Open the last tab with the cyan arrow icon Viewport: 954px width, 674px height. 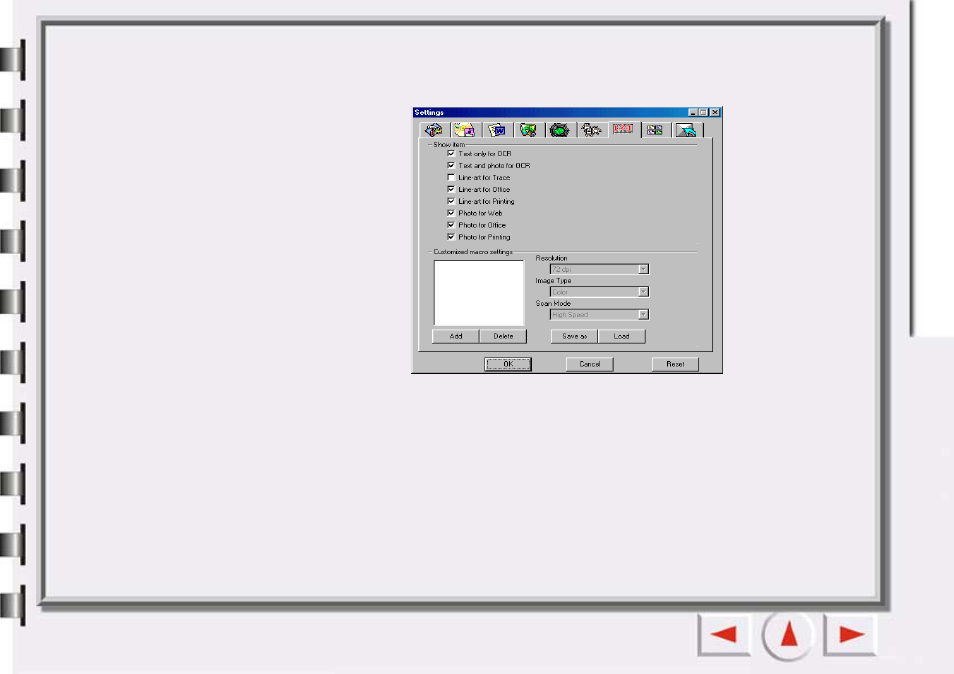pyautogui.click(x=687, y=130)
